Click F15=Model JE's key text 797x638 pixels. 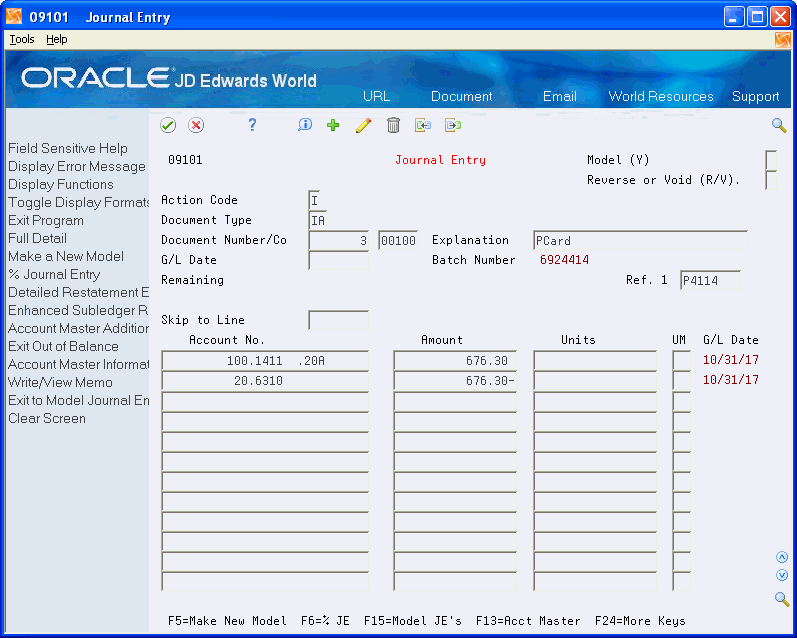(x=413, y=621)
